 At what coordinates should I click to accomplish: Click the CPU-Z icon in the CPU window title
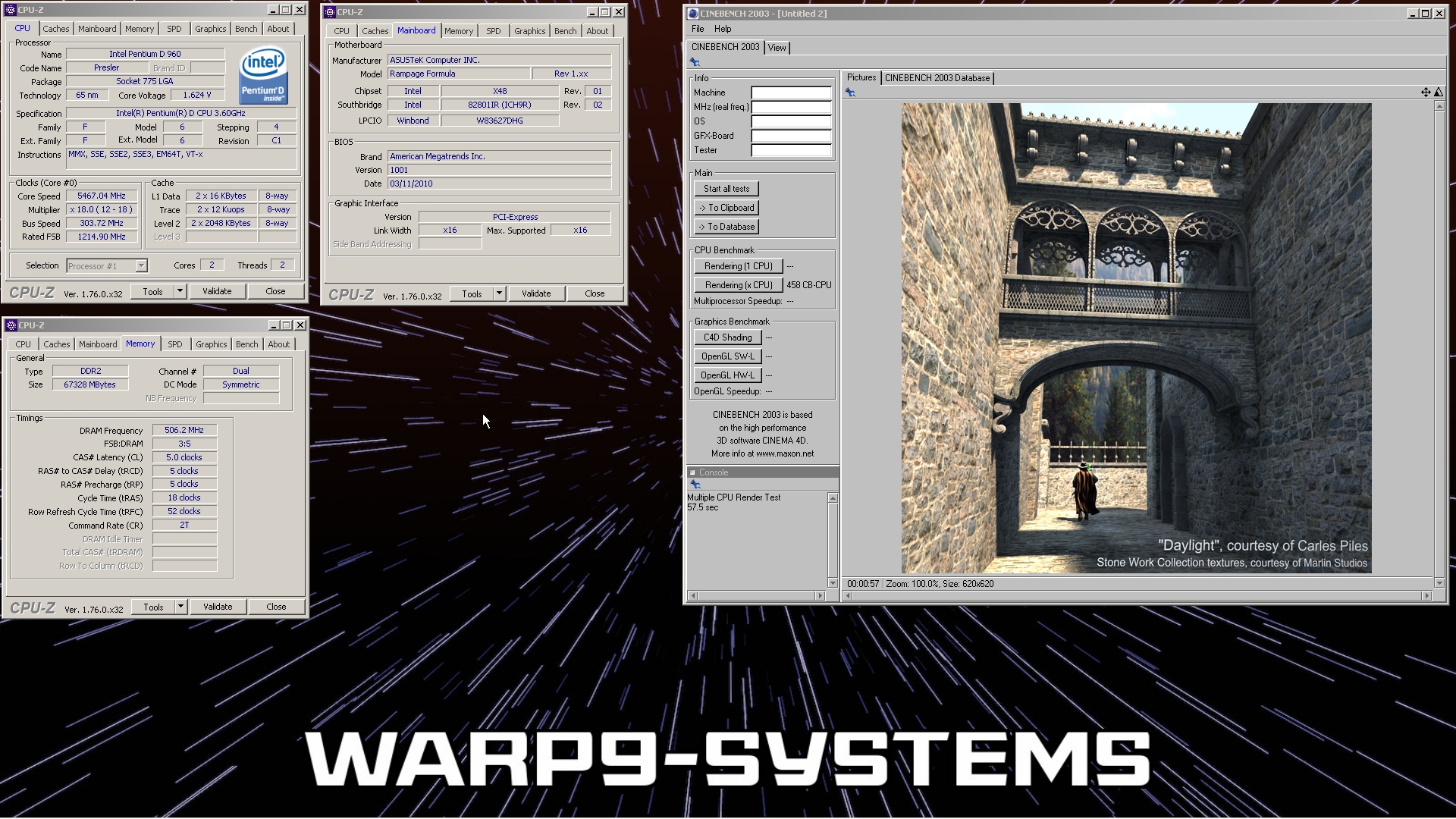[x=11, y=10]
